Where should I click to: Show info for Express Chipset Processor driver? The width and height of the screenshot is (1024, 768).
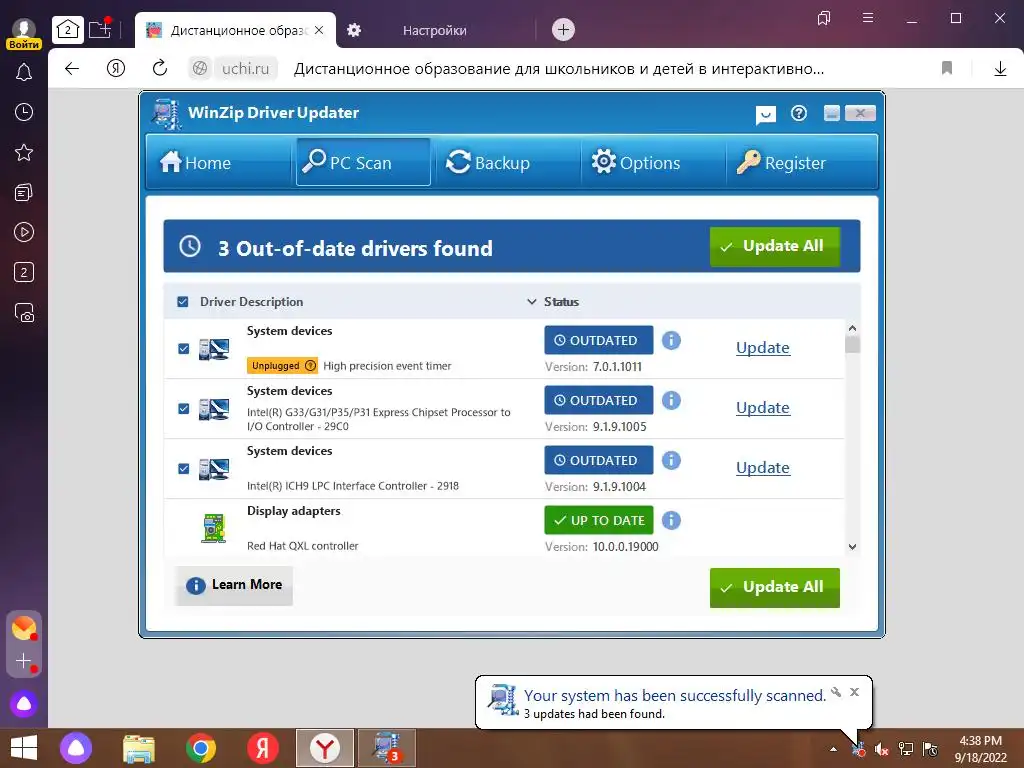click(x=671, y=400)
